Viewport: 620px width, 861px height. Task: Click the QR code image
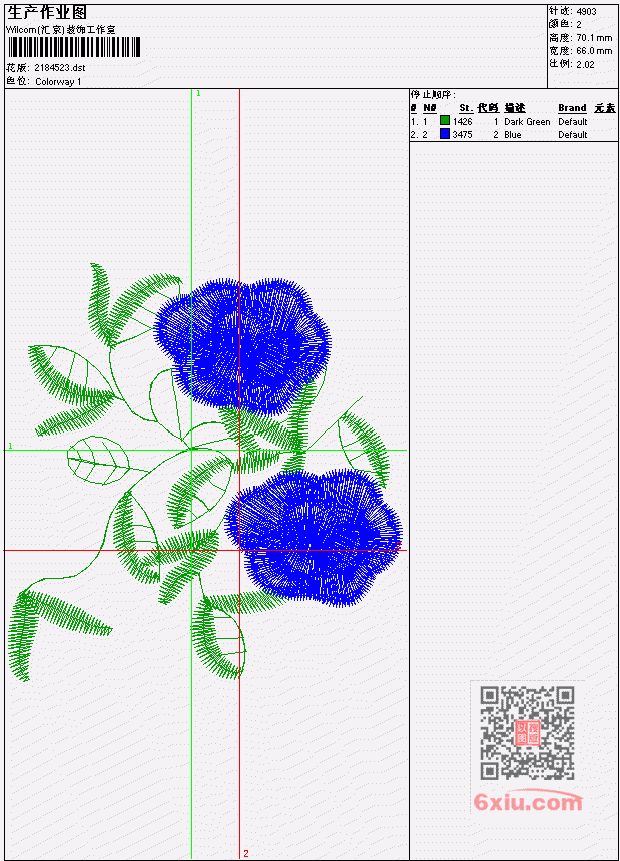[527, 733]
